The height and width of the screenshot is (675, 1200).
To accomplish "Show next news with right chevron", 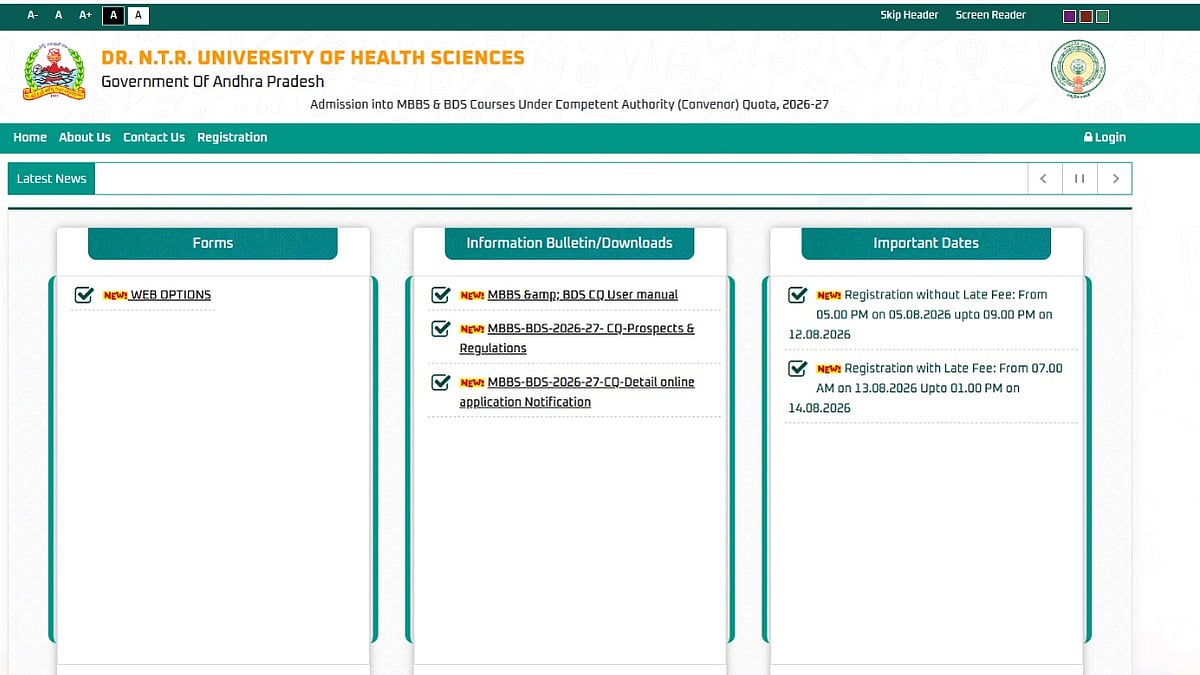I will pyautogui.click(x=1115, y=178).
